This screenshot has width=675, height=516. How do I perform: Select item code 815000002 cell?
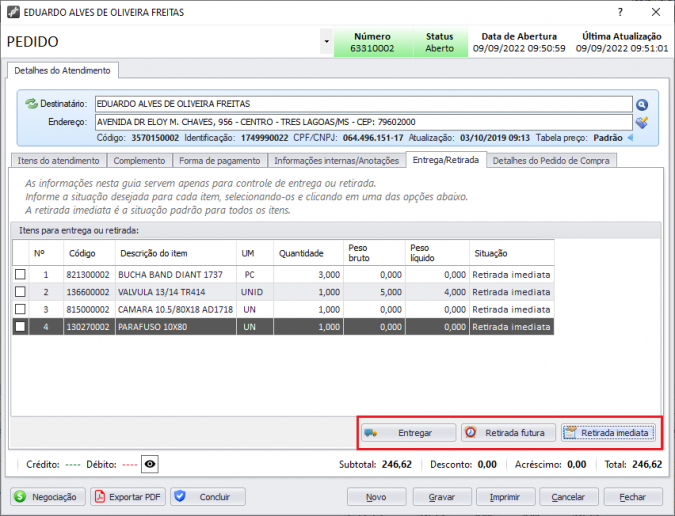pyautogui.click(x=88, y=309)
